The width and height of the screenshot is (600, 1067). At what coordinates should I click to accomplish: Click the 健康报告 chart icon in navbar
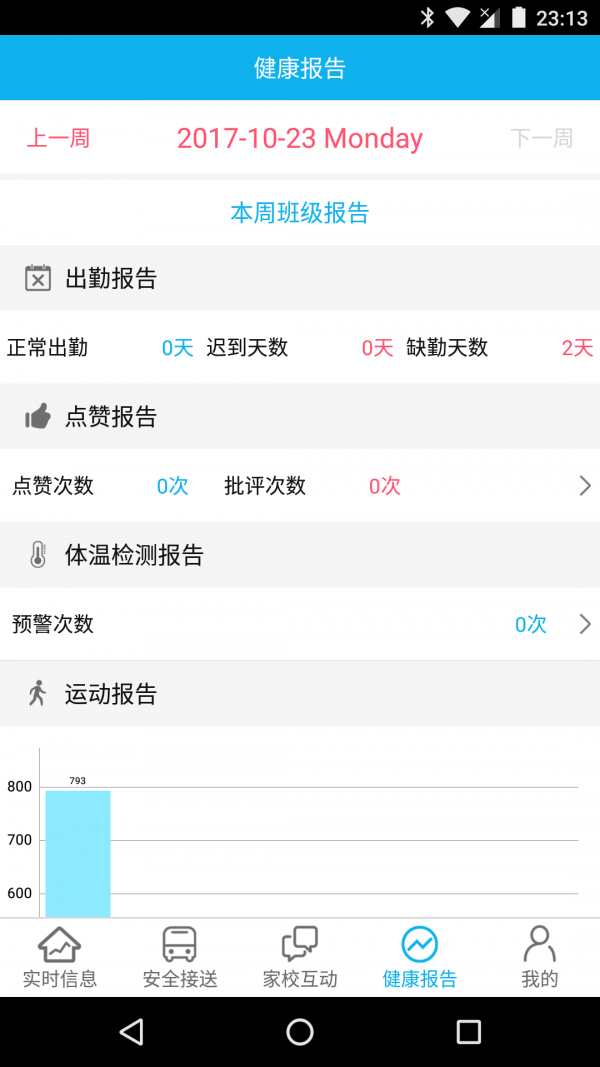tap(419, 941)
